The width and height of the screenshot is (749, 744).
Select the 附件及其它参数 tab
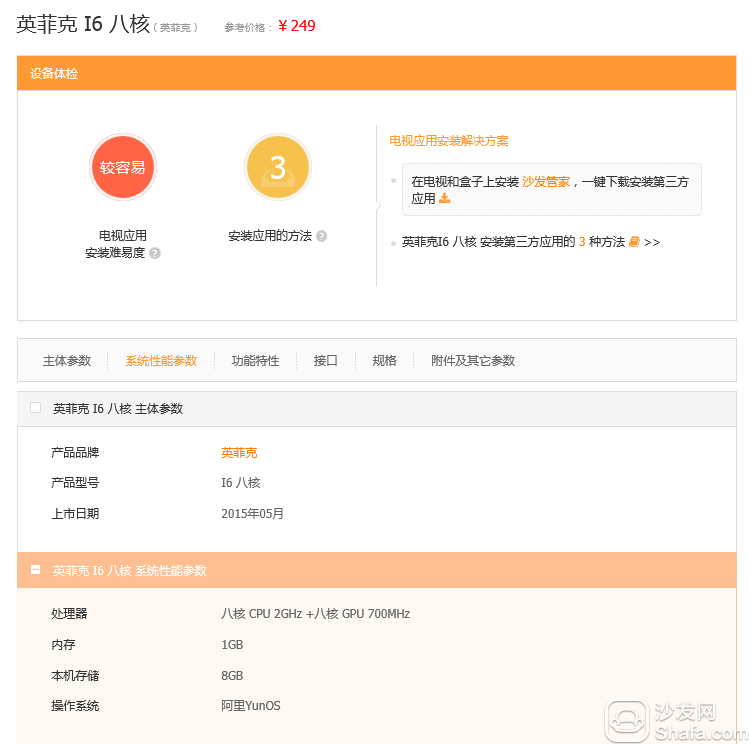pos(473,361)
